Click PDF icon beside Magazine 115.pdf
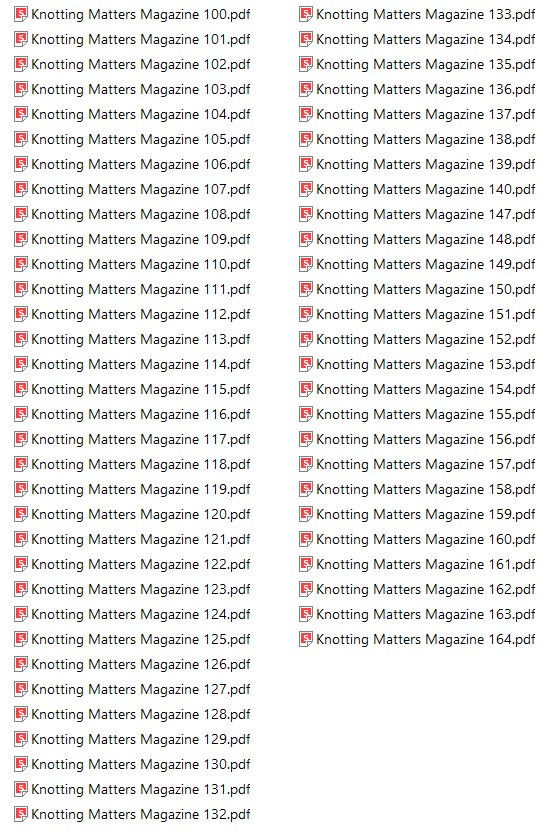Screen dimensions: 554x840 (x=20, y=389)
